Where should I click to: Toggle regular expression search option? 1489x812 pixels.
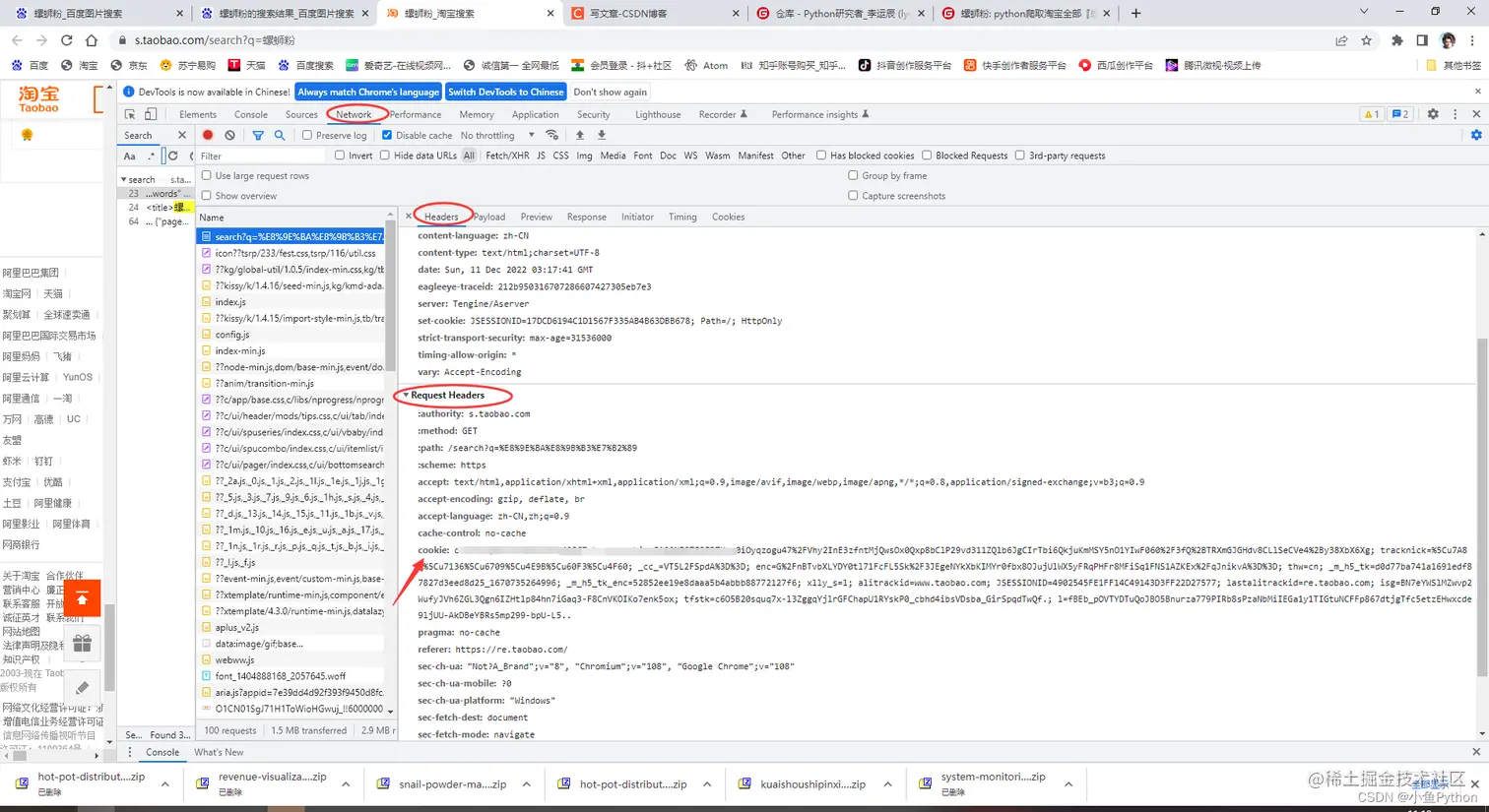tap(151, 156)
